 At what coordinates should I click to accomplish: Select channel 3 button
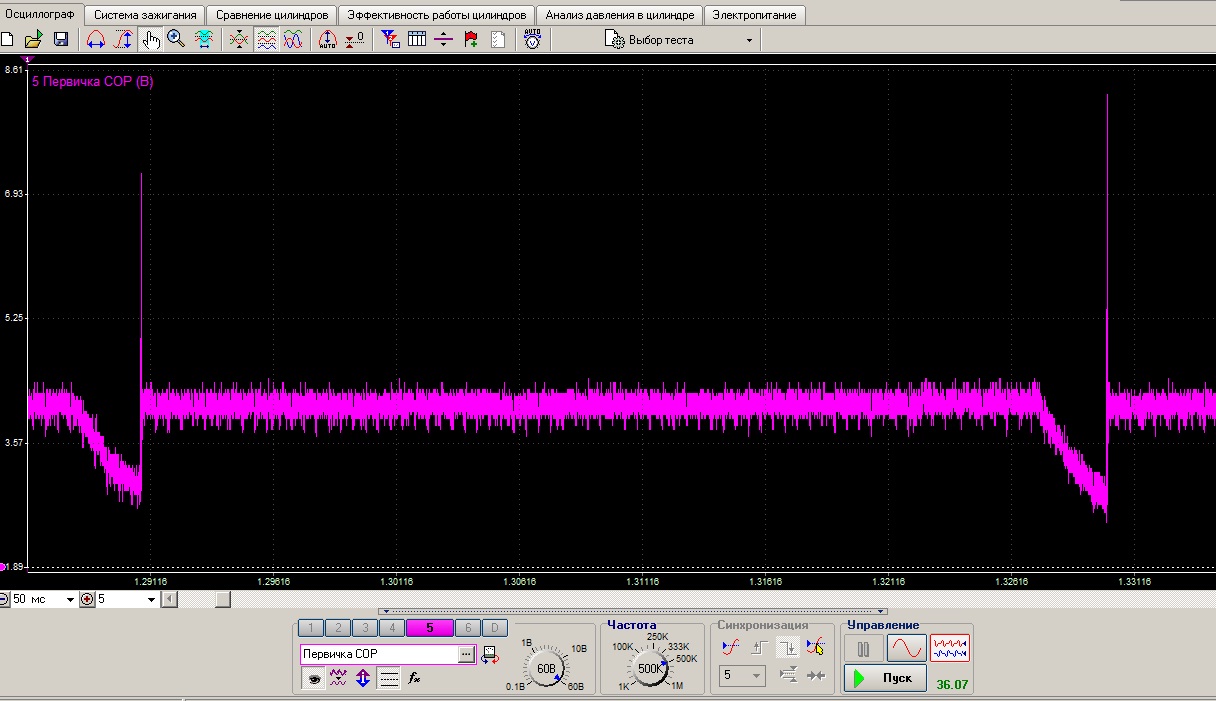coord(365,628)
